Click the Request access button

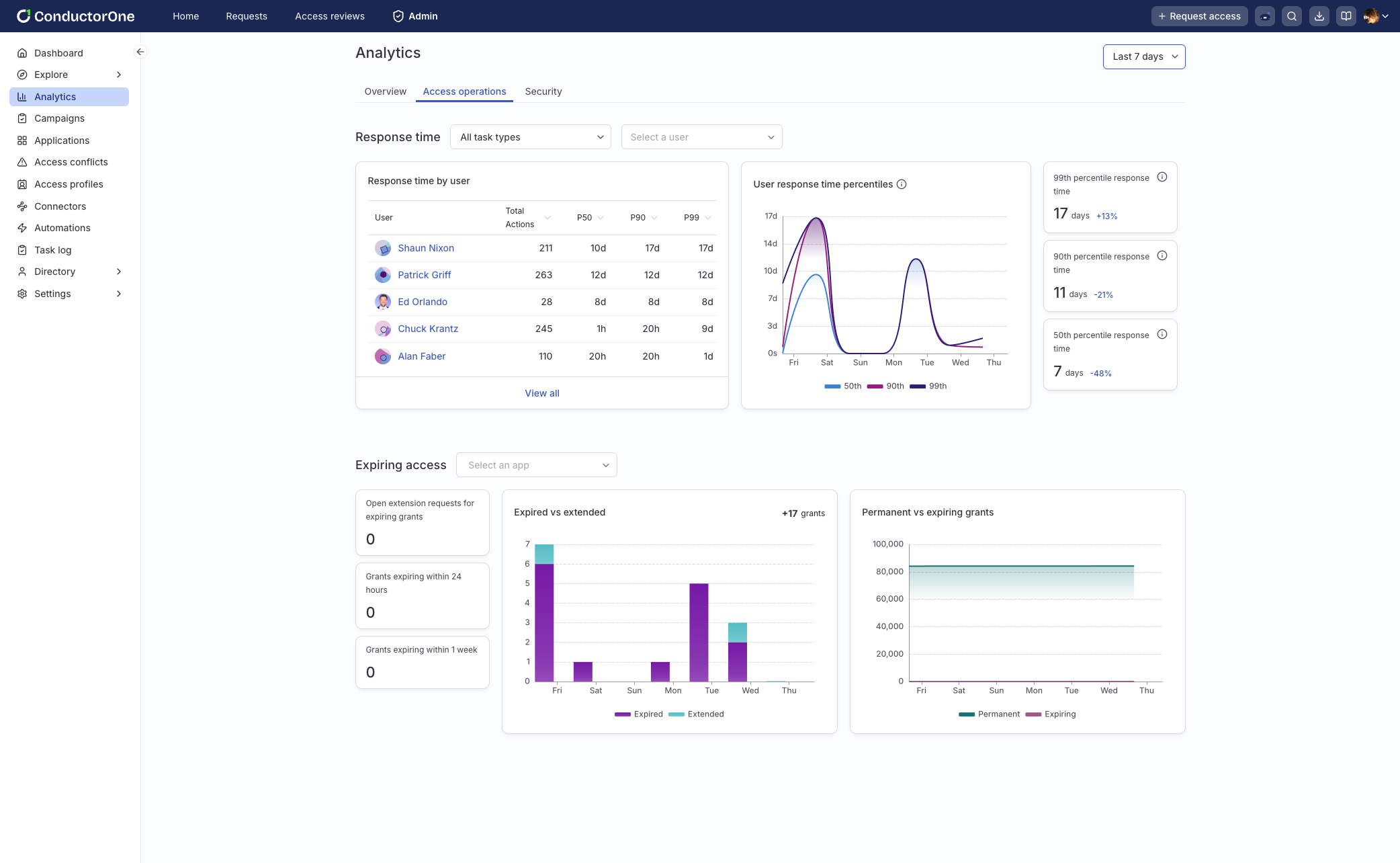point(1199,16)
